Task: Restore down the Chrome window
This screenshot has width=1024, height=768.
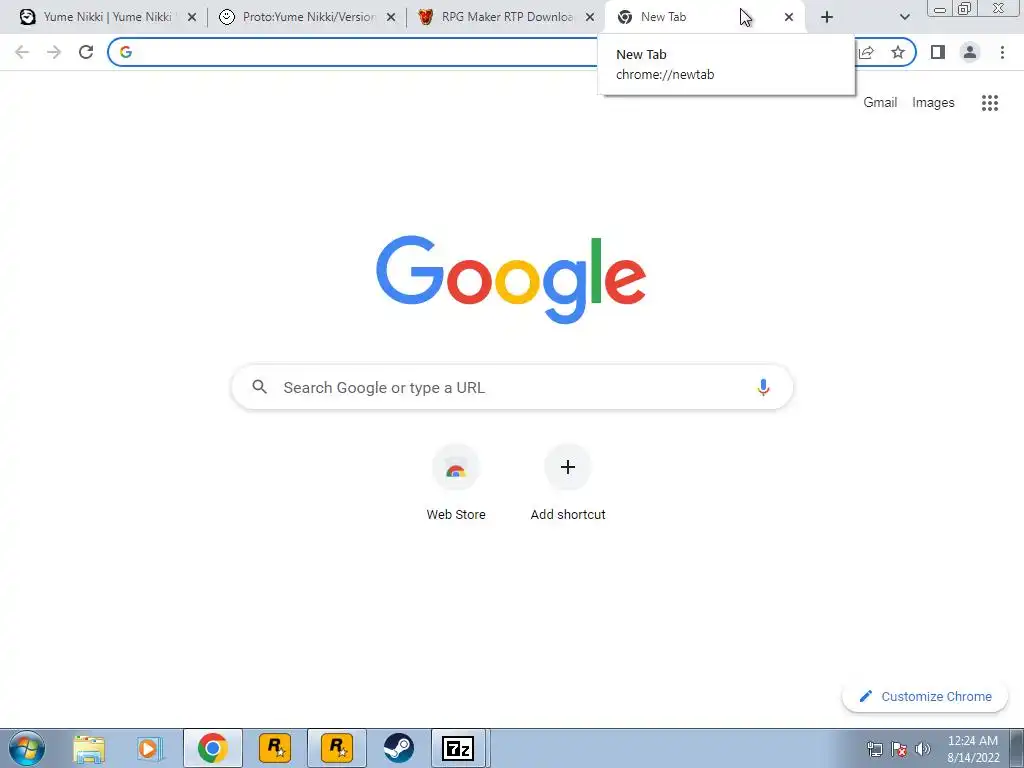Action: click(x=964, y=8)
